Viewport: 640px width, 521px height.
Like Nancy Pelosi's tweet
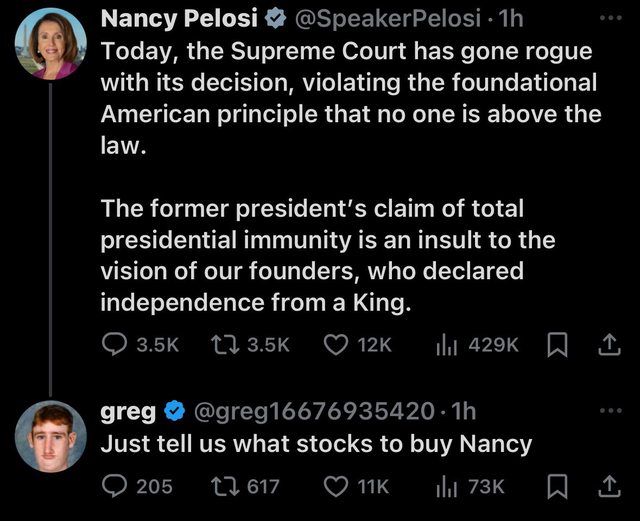(x=337, y=344)
